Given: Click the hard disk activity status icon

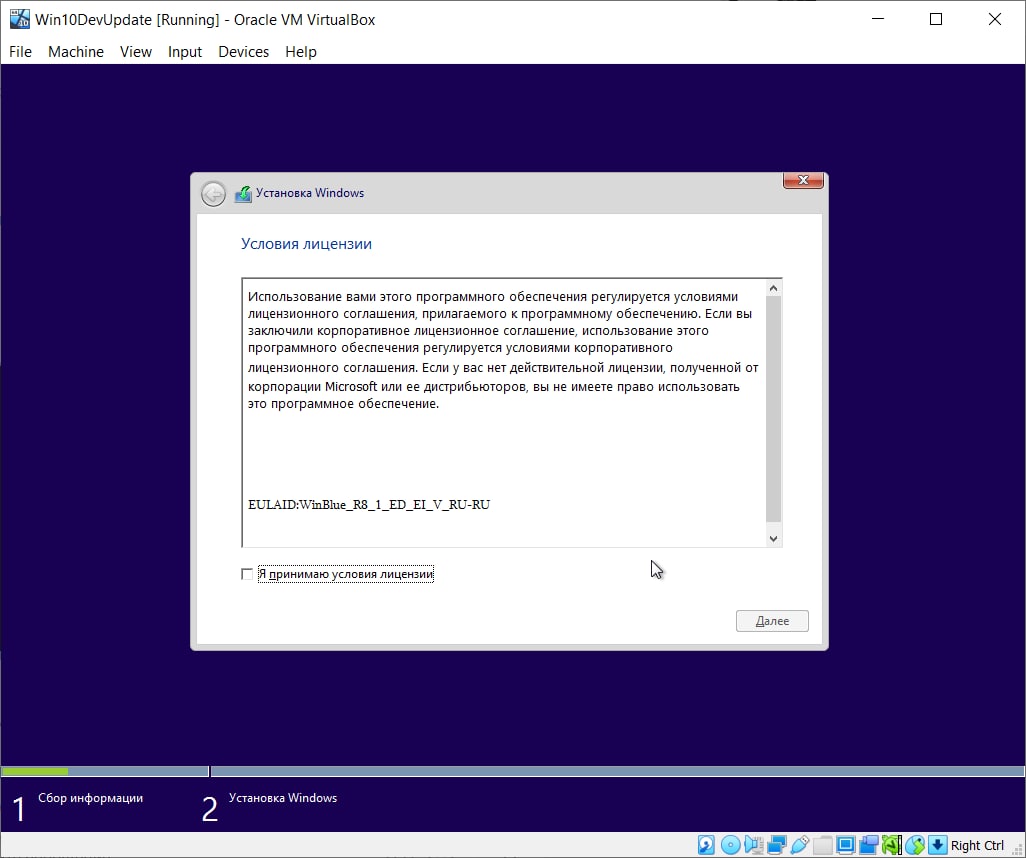Looking at the screenshot, I should [x=706, y=845].
